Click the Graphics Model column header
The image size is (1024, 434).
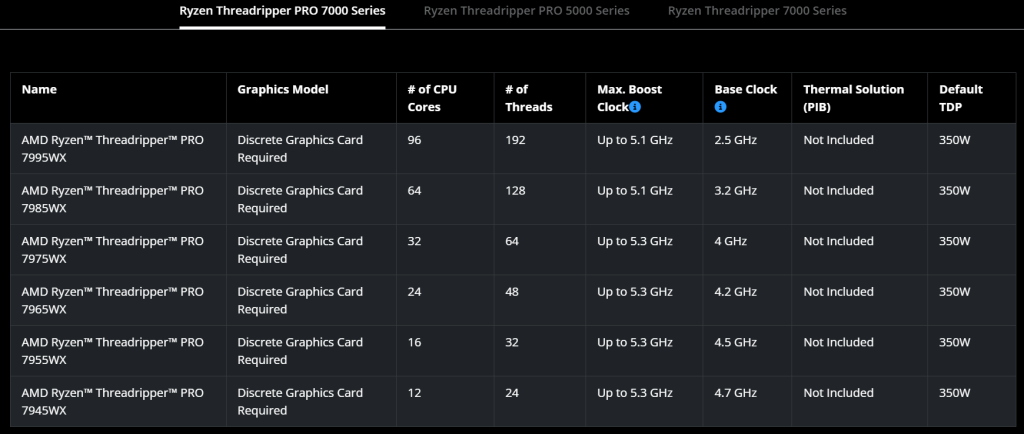point(283,90)
